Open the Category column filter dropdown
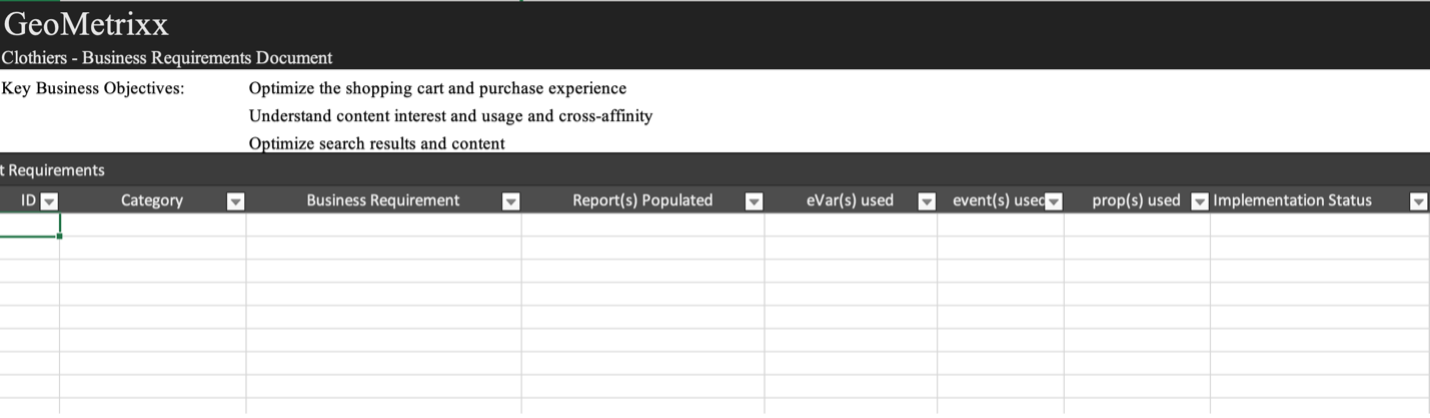Image resolution: width=1430 pixels, height=418 pixels. pyautogui.click(x=235, y=201)
